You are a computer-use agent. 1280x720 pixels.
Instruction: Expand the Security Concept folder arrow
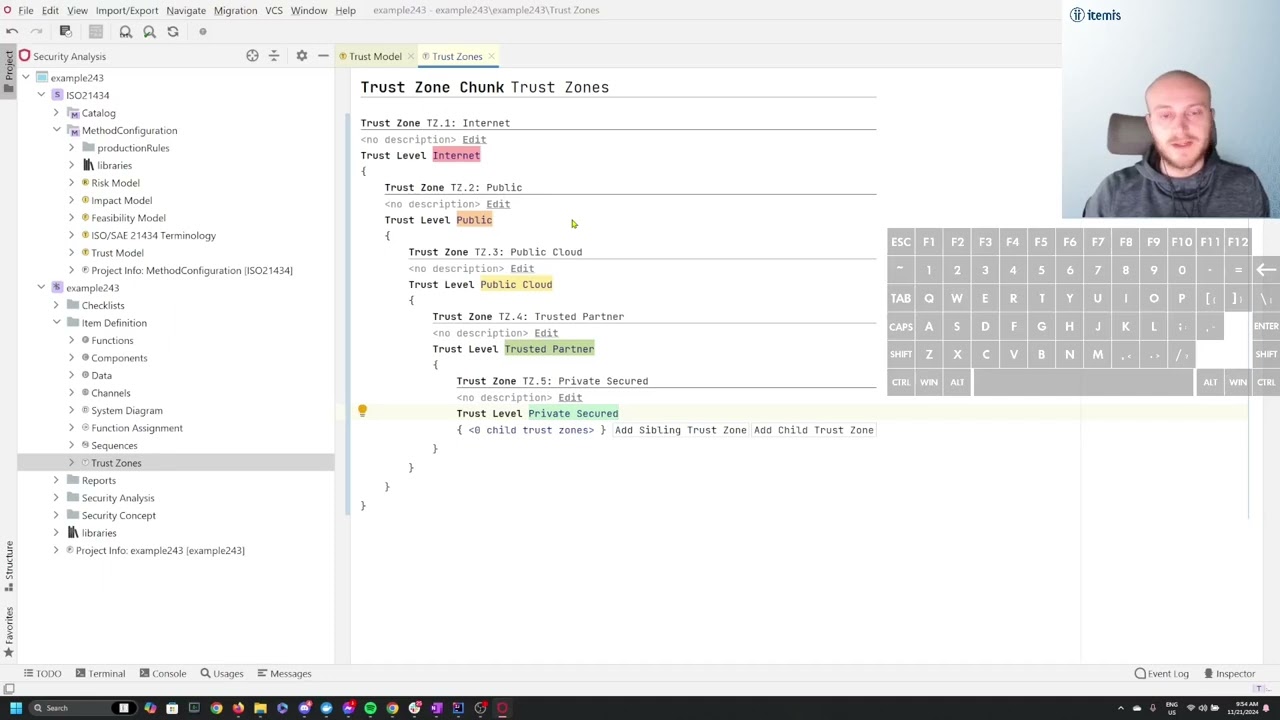click(x=56, y=515)
